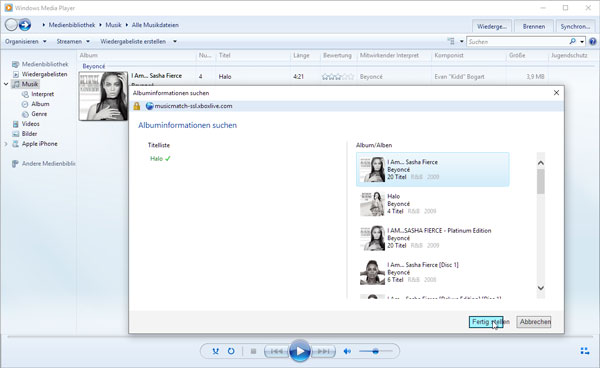Click Abbrechen to cancel dialog
The image size is (600, 368).
(534, 322)
